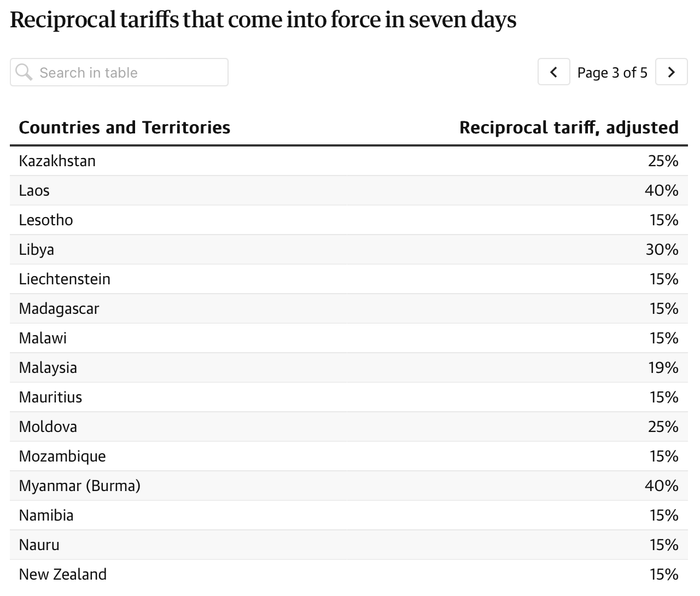Select the Liechtenstein row
700x596 pixels.
pyautogui.click(x=349, y=279)
